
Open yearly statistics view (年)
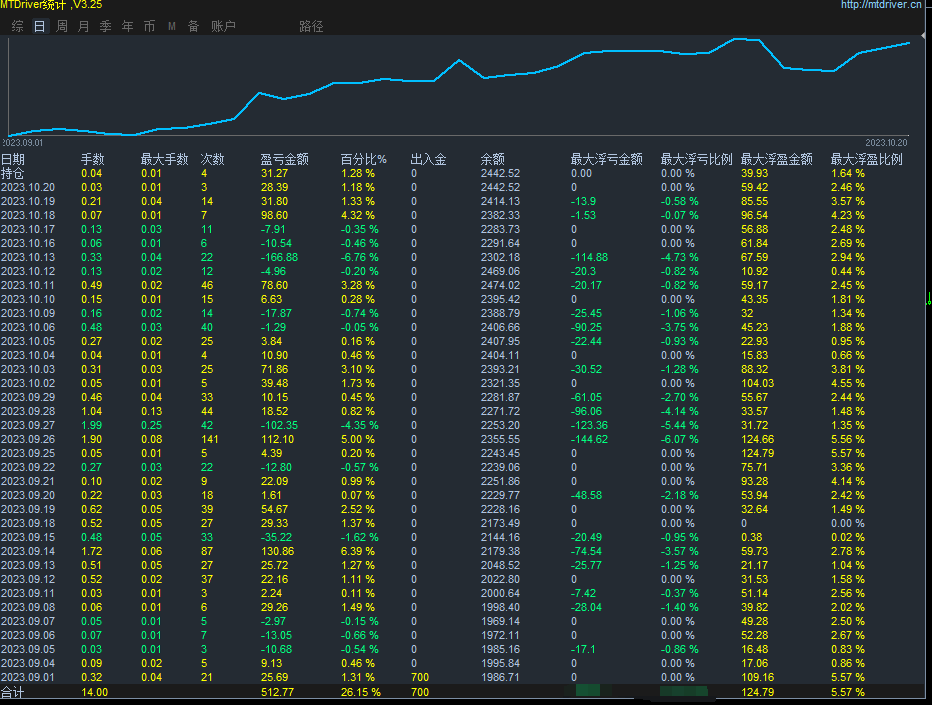[x=127, y=26]
